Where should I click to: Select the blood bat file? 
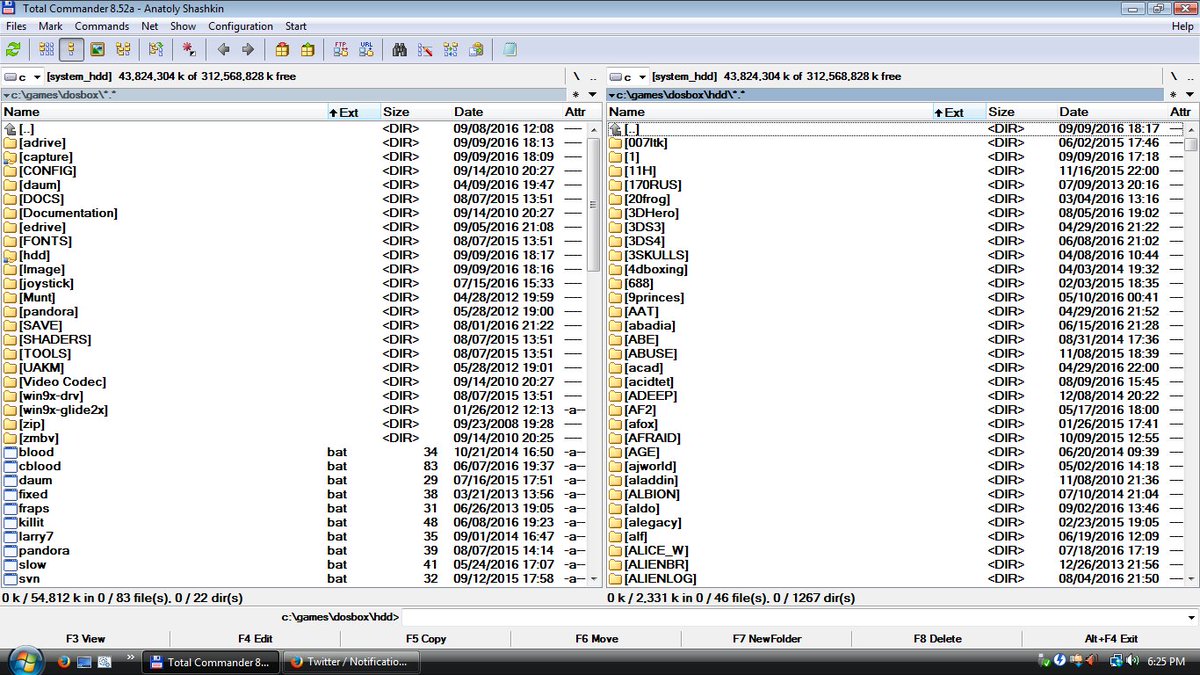tap(36, 452)
